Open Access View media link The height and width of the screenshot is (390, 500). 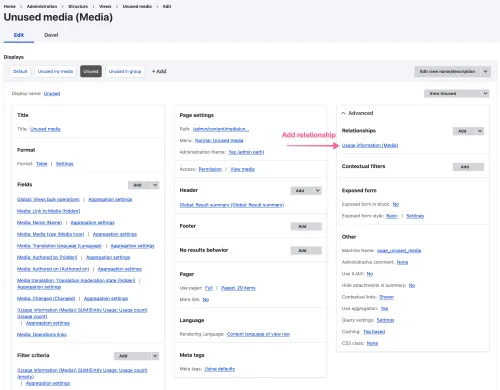click(242, 169)
